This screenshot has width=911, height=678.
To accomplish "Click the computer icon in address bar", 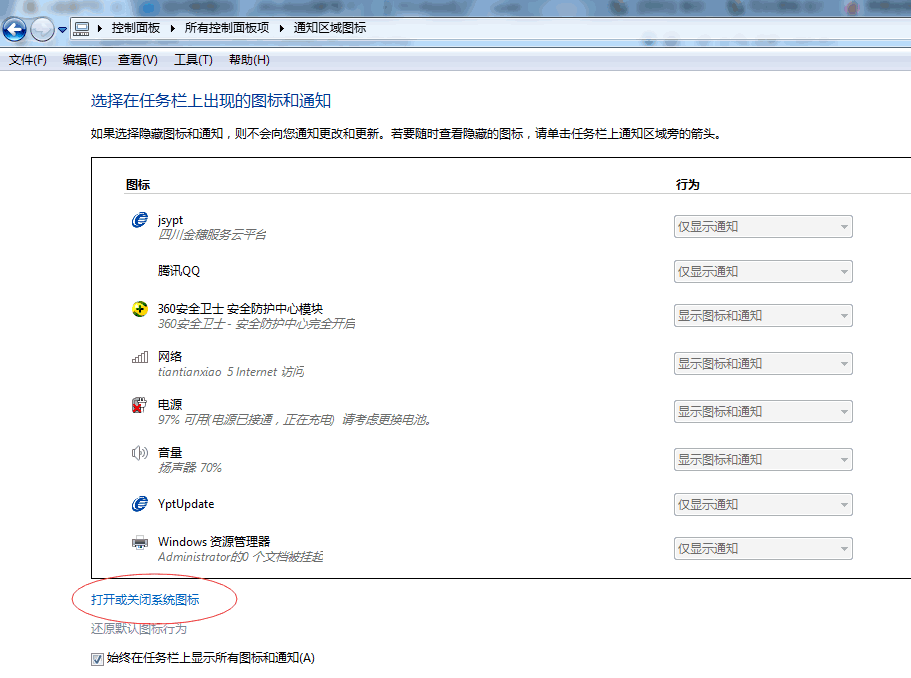I will (x=81, y=28).
